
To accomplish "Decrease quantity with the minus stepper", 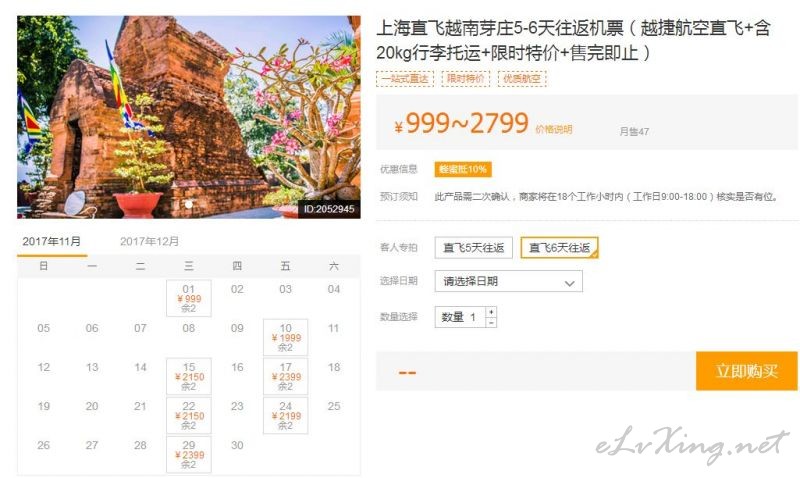I will tap(491, 322).
